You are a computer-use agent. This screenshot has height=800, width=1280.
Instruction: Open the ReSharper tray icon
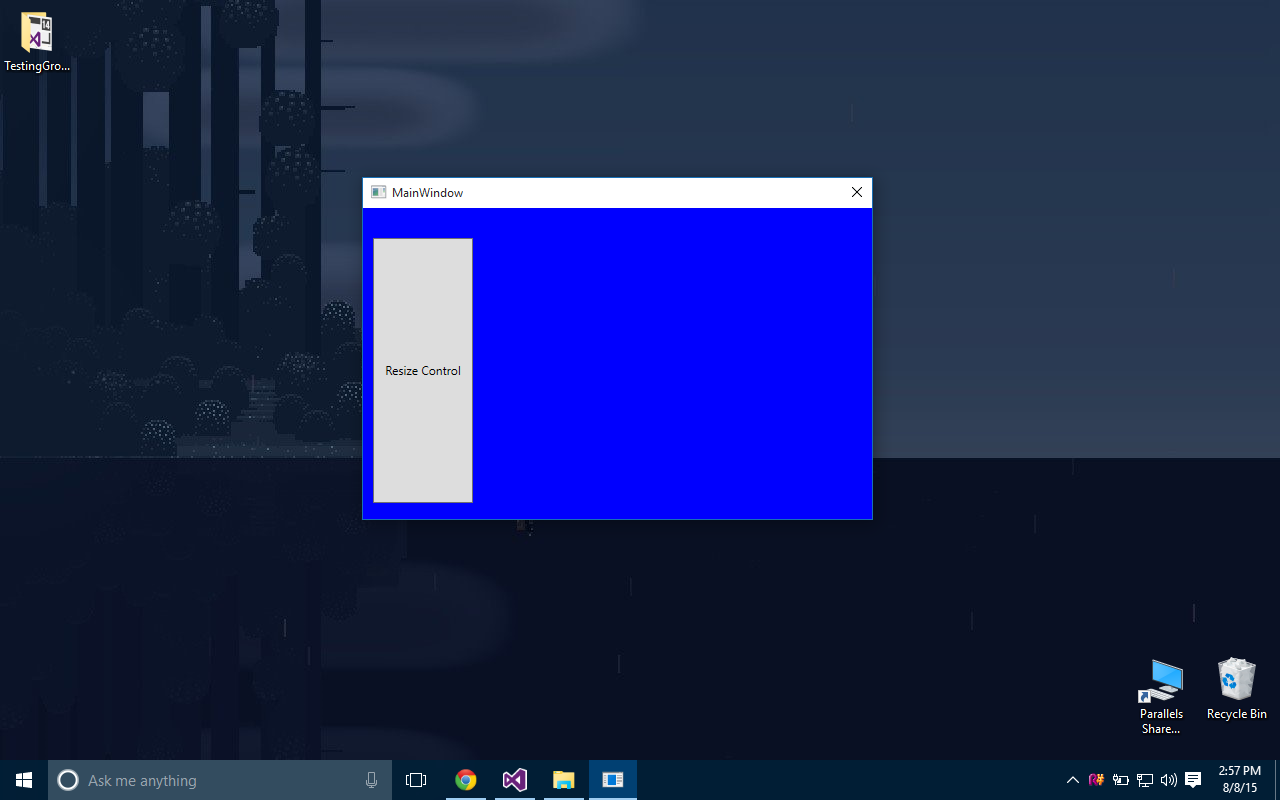[x=1096, y=779]
